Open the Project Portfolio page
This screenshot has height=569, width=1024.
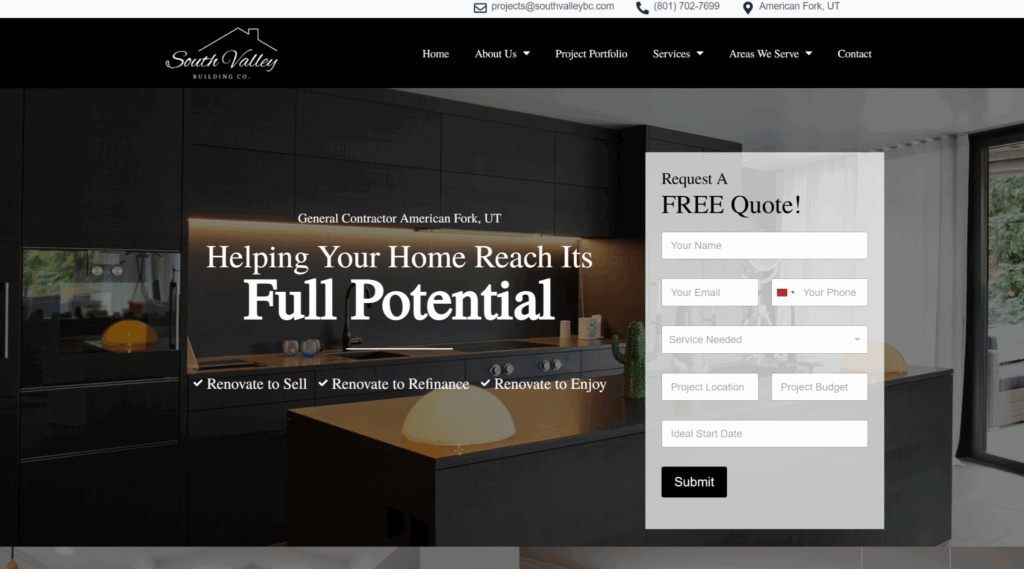click(591, 54)
